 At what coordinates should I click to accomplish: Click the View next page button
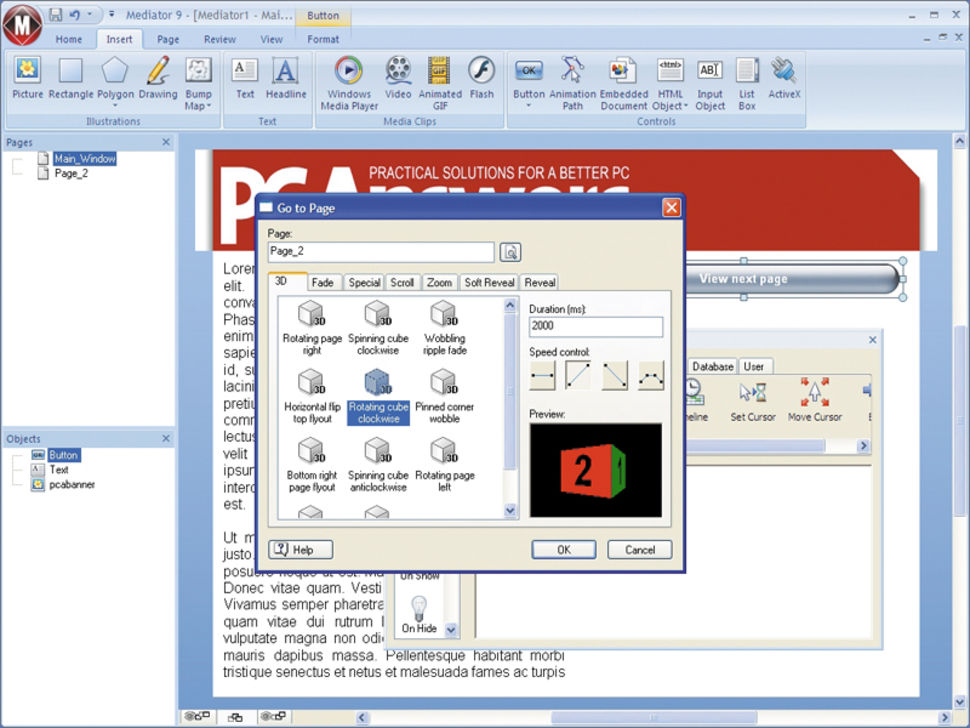pyautogui.click(x=792, y=279)
